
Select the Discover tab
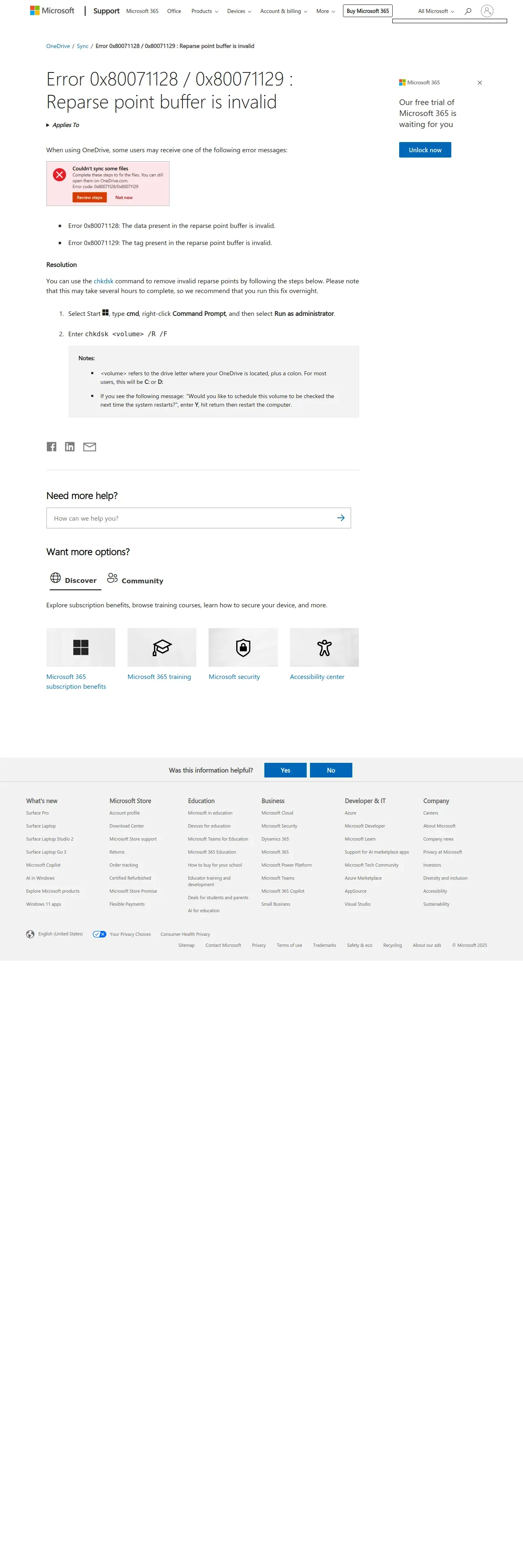point(75,580)
